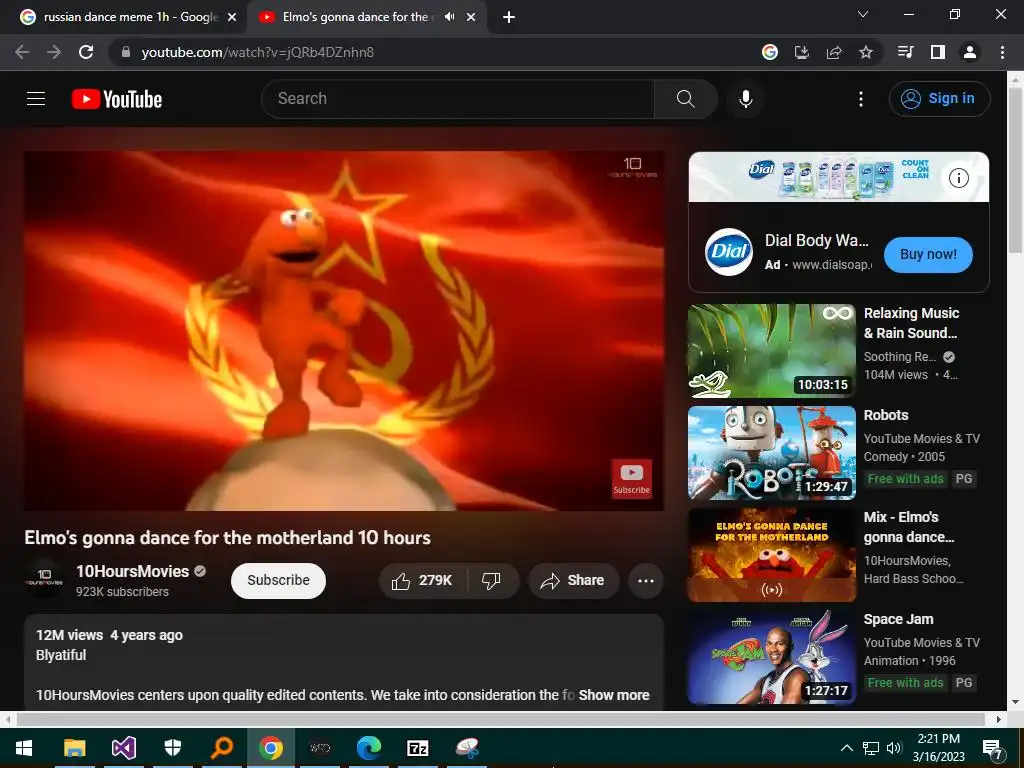Open the YouTube hamburger guide menu
1024x768 pixels.
[x=36, y=99]
